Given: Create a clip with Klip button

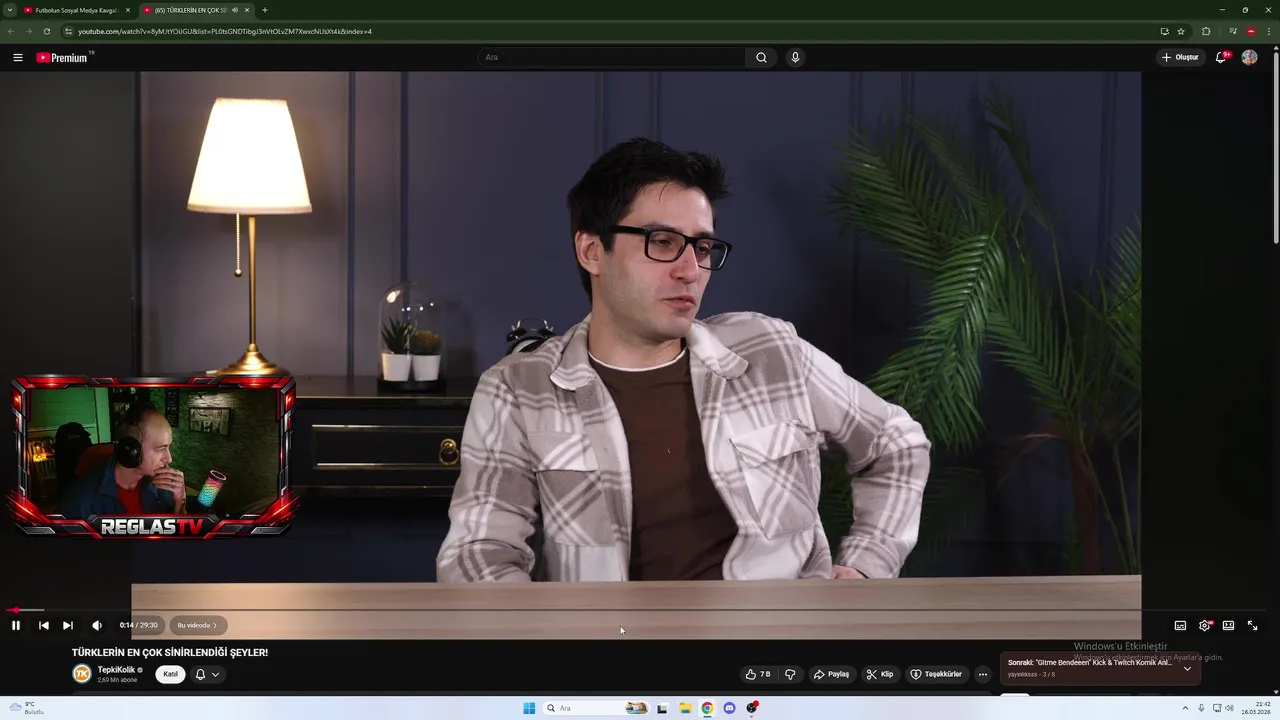Looking at the screenshot, I should [880, 674].
